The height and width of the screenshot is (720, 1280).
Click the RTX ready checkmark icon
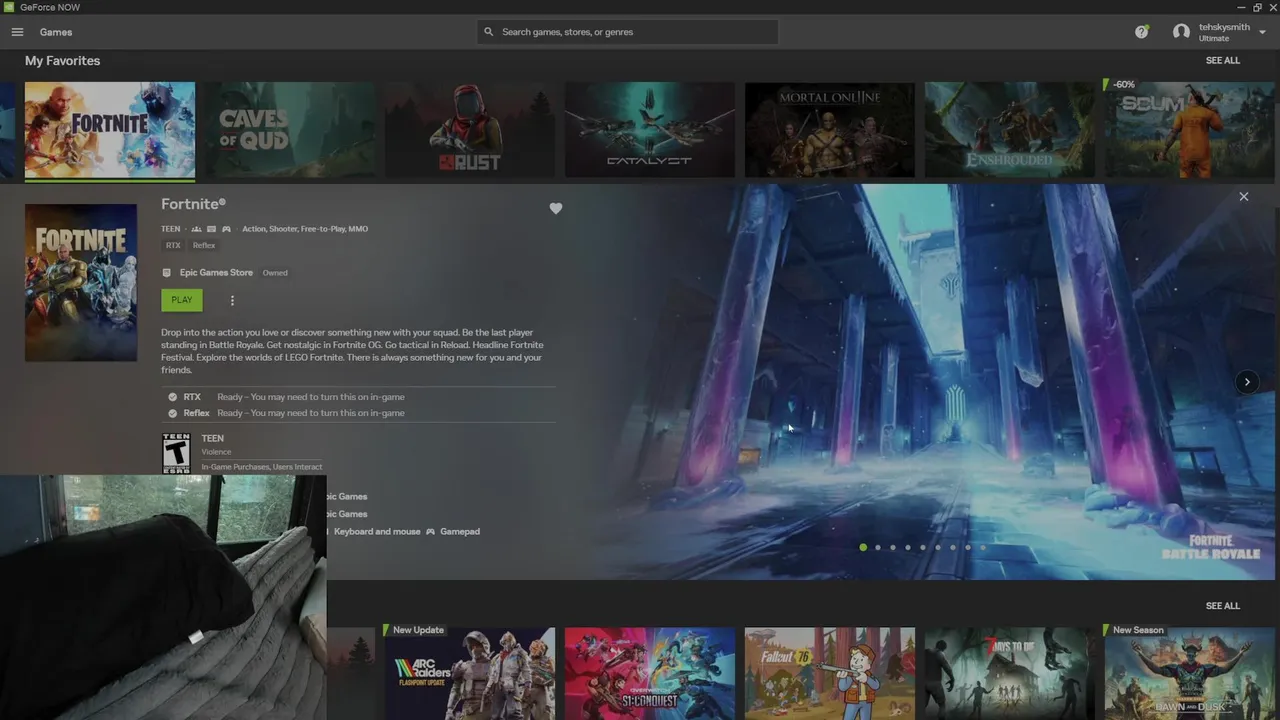[172, 397]
